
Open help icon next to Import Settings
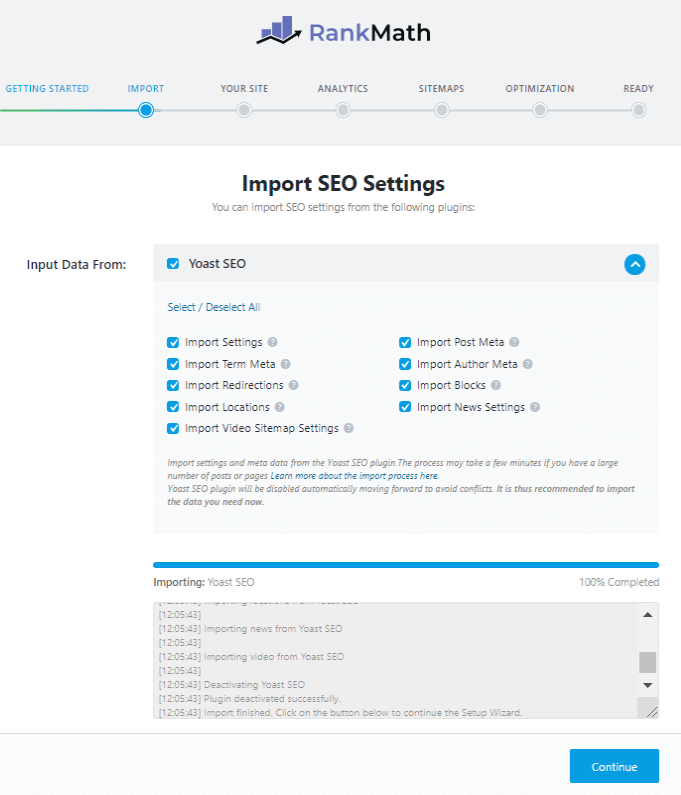tap(272, 342)
